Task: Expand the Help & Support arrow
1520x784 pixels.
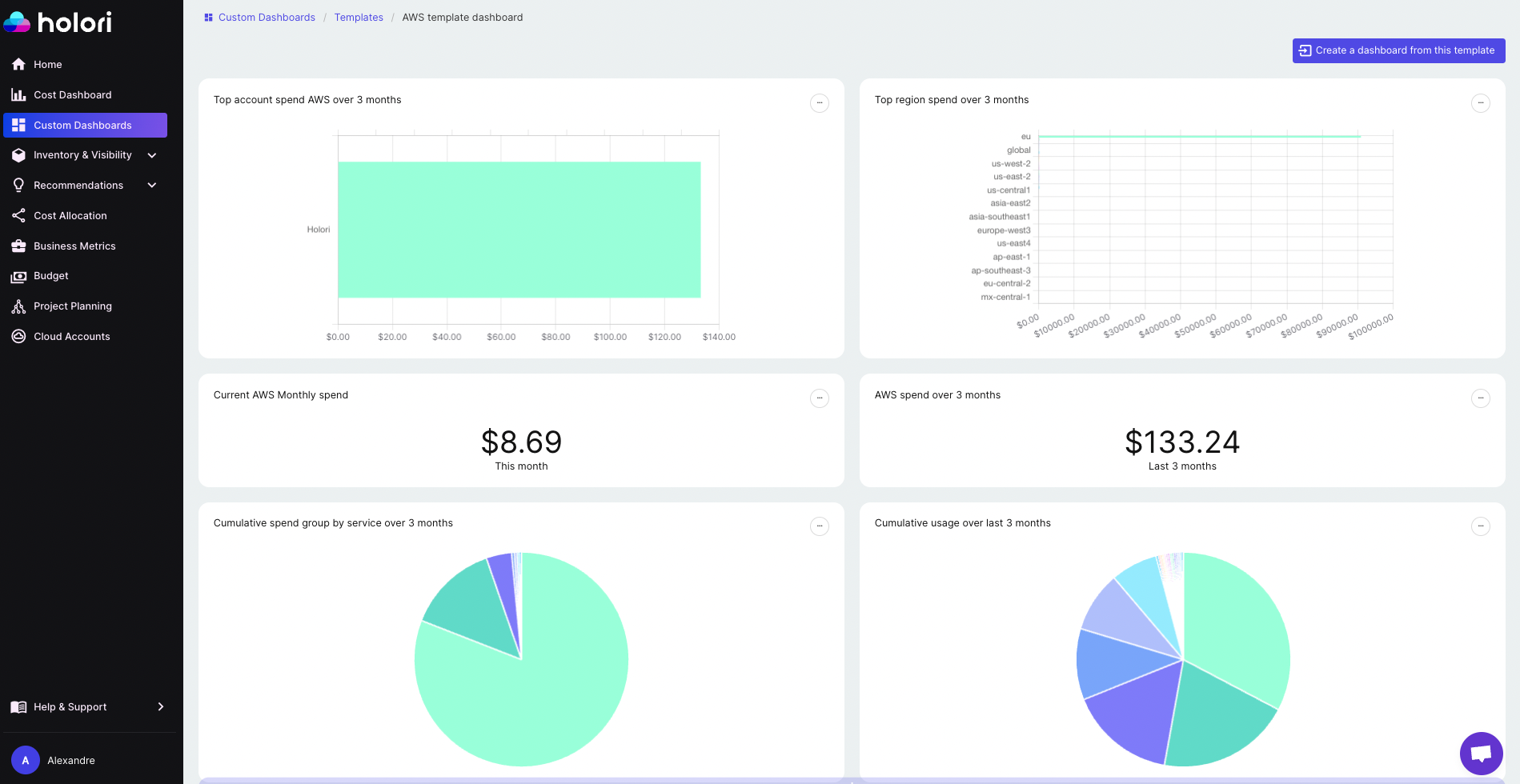Action: (161, 706)
